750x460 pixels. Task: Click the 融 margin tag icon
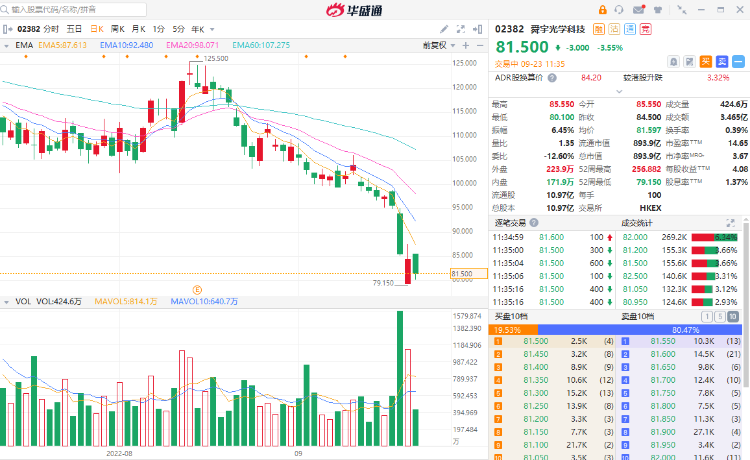(x=598, y=30)
